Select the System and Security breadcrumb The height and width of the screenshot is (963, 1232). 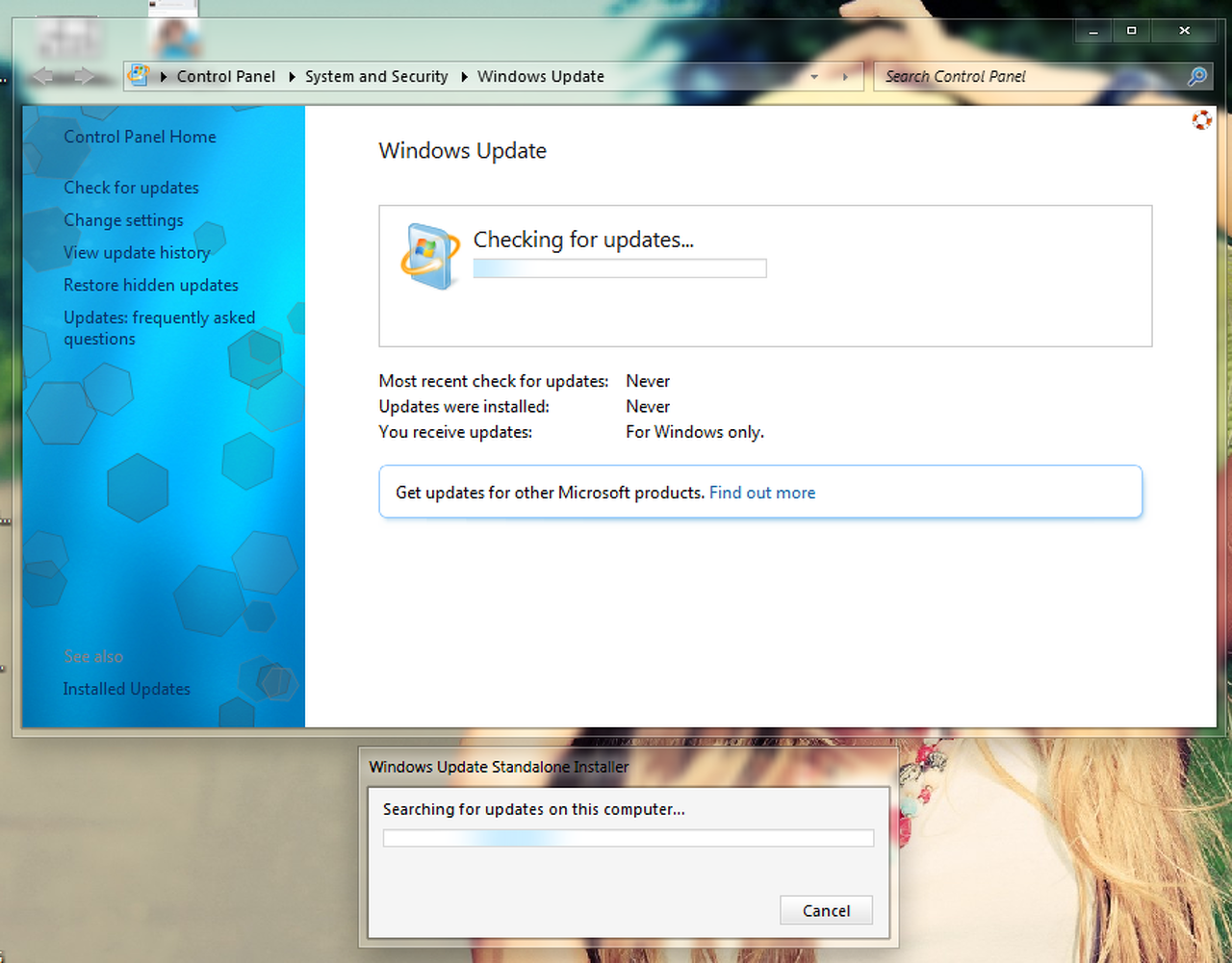pos(376,77)
